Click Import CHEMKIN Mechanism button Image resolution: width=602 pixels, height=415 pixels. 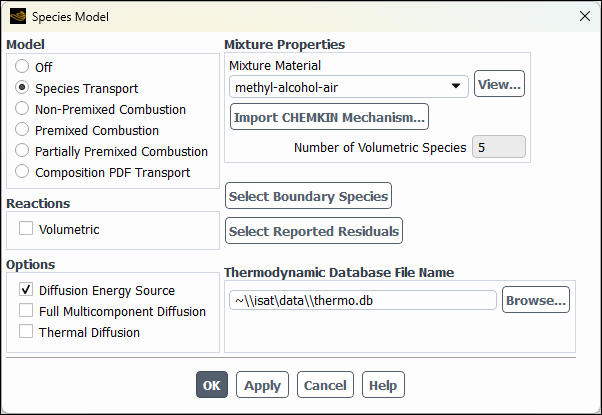[x=329, y=117]
